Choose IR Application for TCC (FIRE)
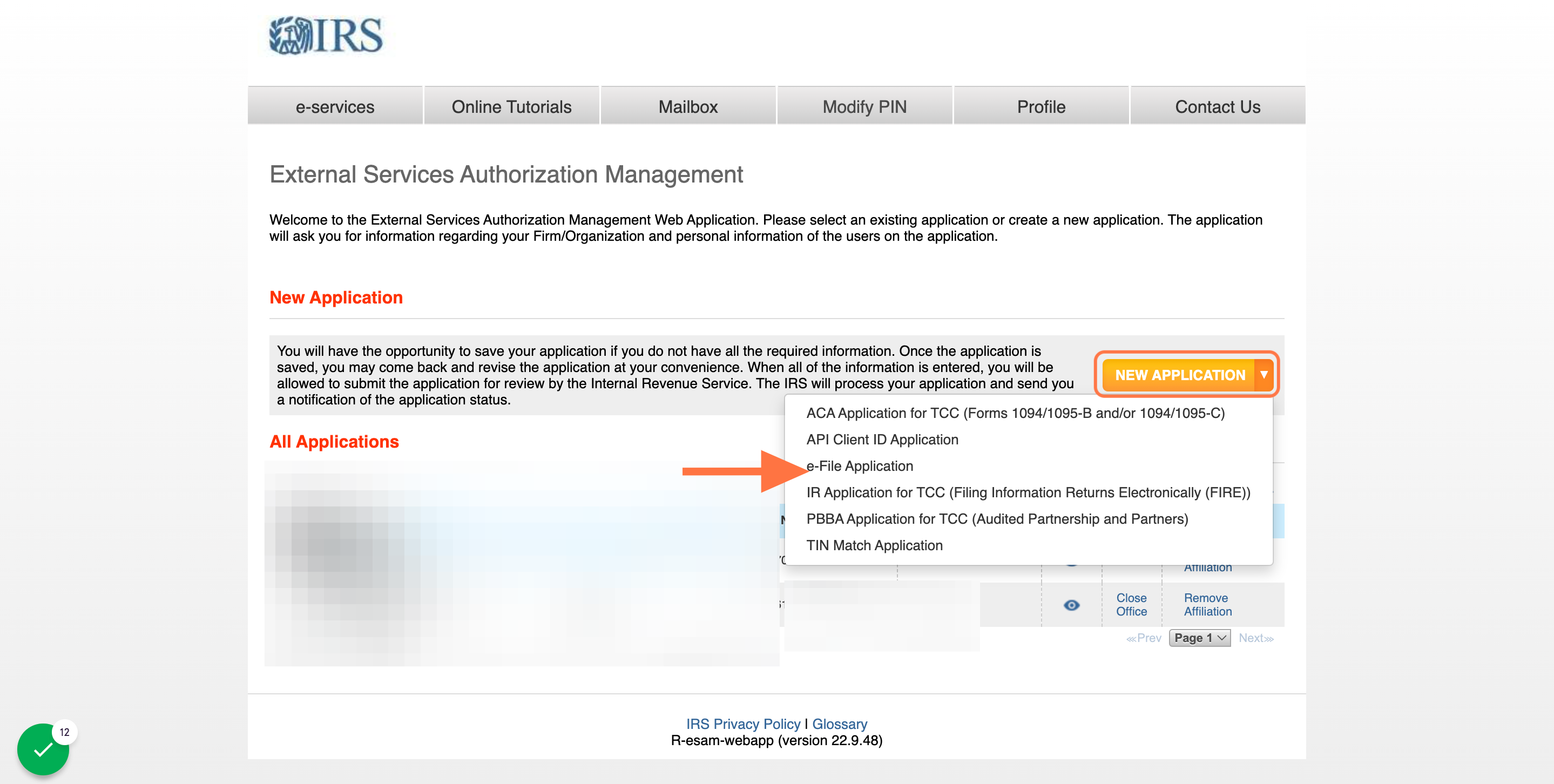The image size is (1554, 784). coord(1028,493)
